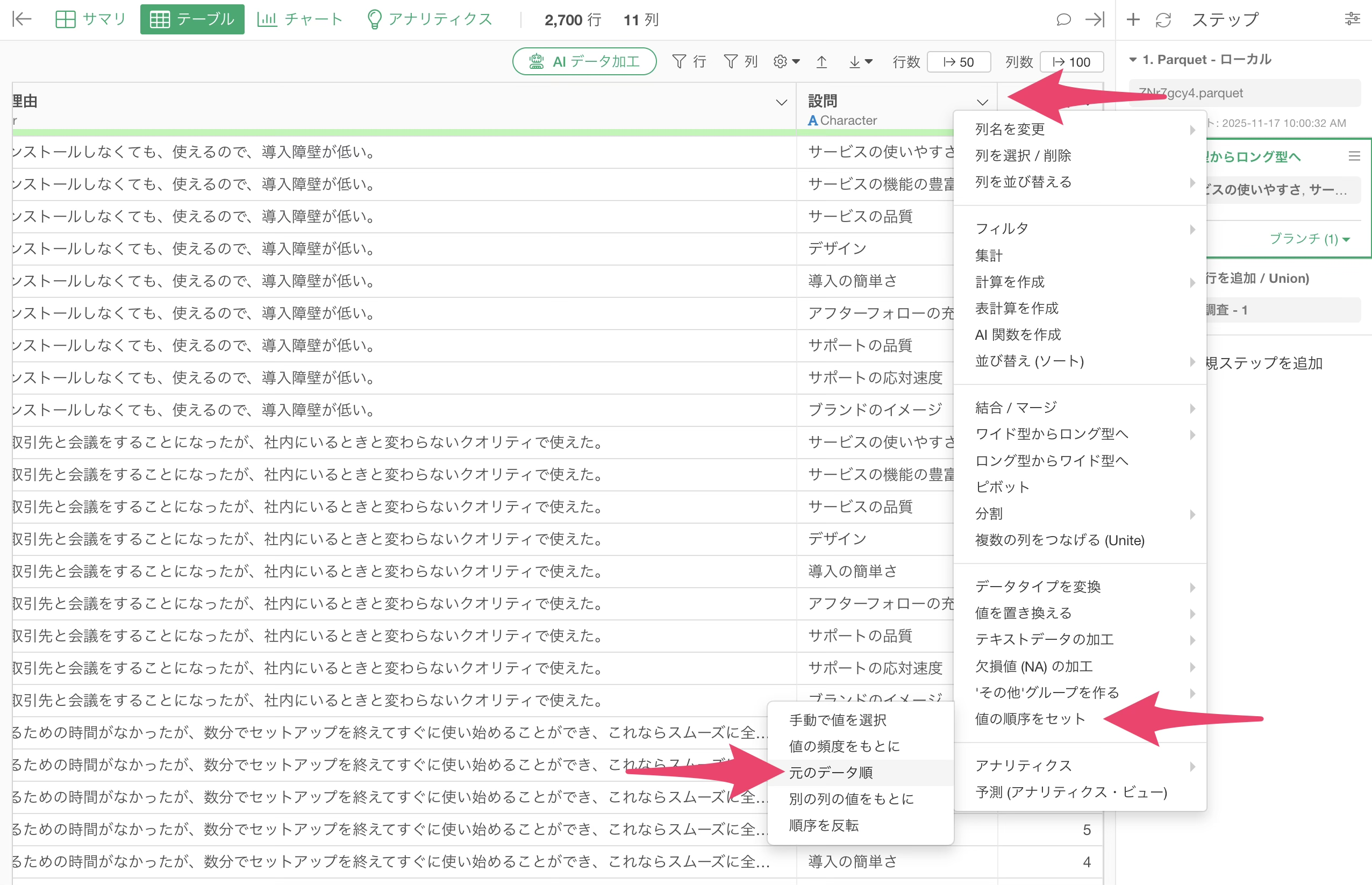
Task: Open the ブランチ (1) dropdown
Action: (1309, 239)
